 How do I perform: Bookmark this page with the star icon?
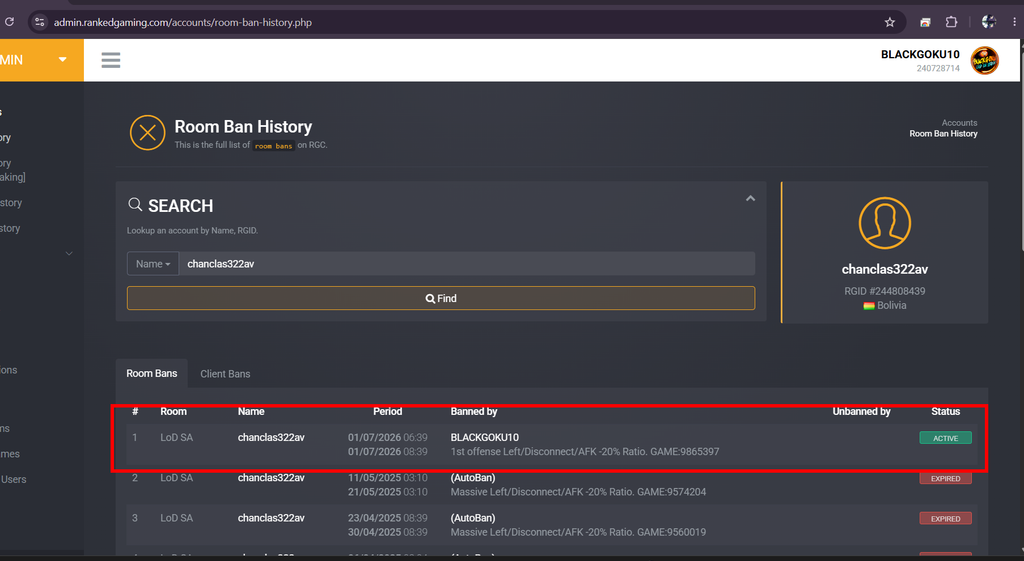point(889,22)
